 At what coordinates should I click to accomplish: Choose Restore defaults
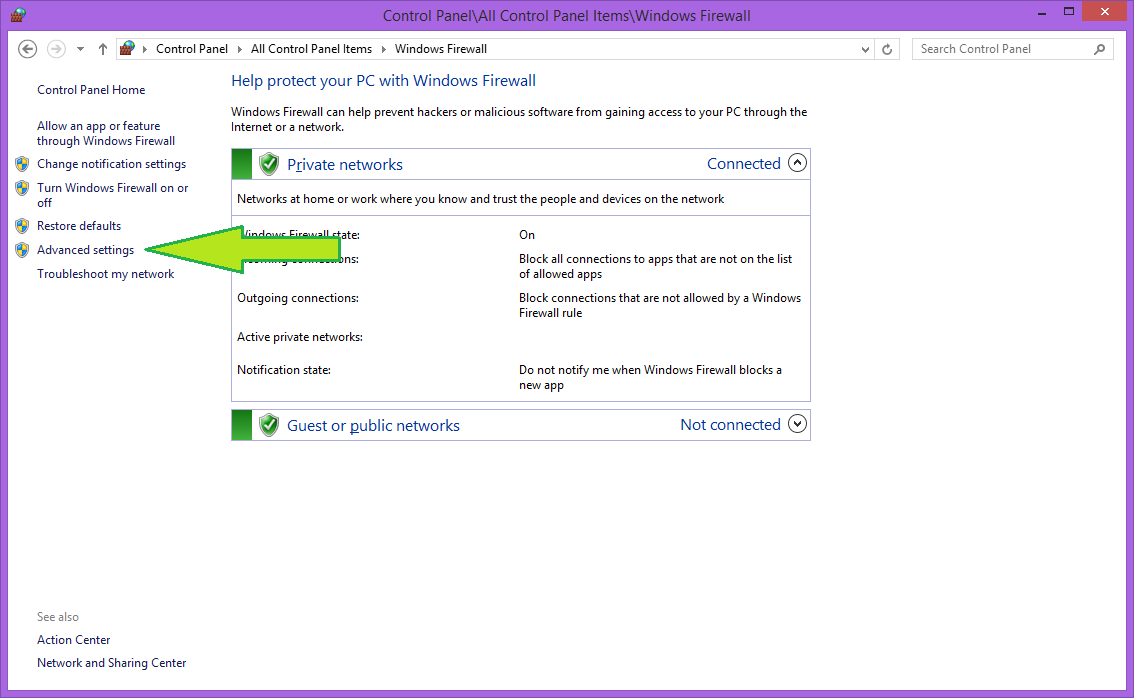coord(79,226)
